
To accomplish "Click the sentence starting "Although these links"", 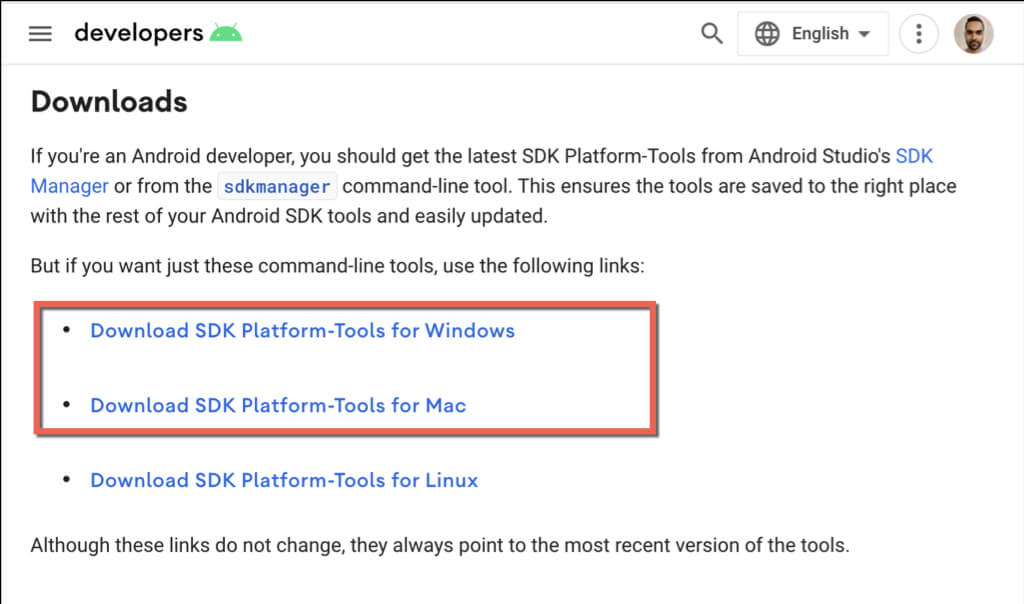I will [440, 546].
